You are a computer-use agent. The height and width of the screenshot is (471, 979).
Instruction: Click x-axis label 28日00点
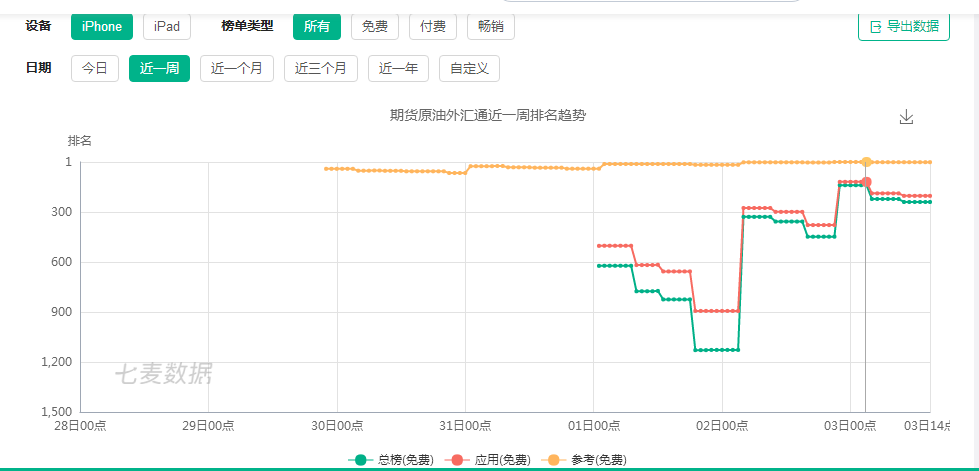[80, 425]
